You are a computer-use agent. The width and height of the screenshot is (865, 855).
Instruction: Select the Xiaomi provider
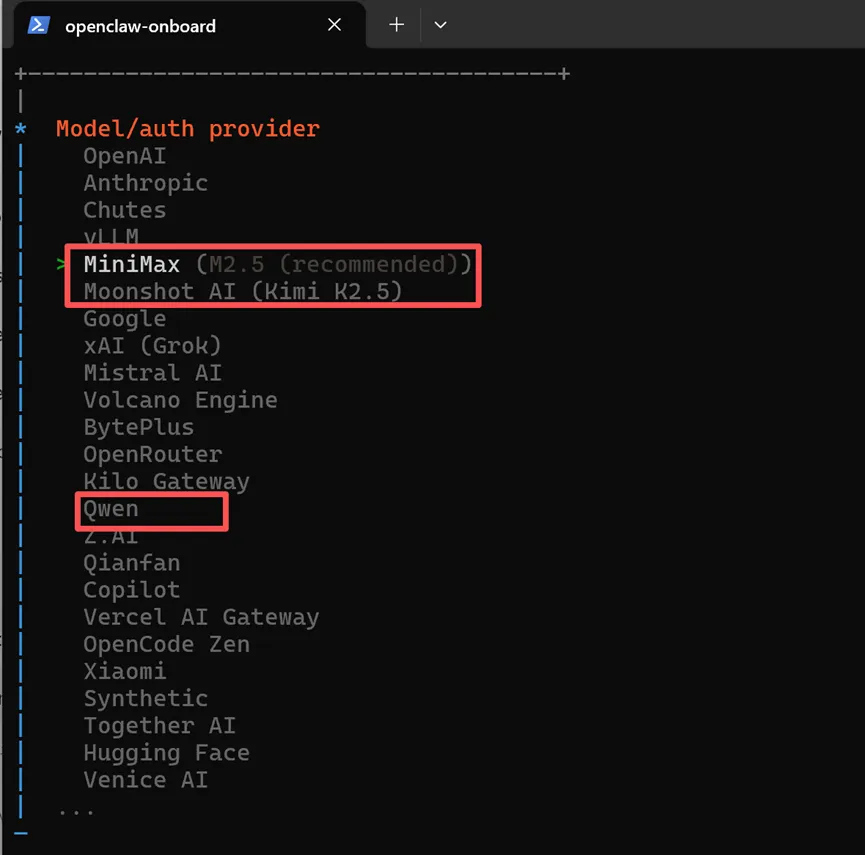[x=125, y=671]
